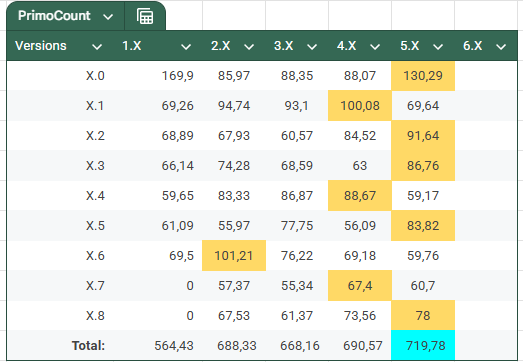The image size is (523, 362).
Task: Select the X.8 row label
Action: (95, 316)
